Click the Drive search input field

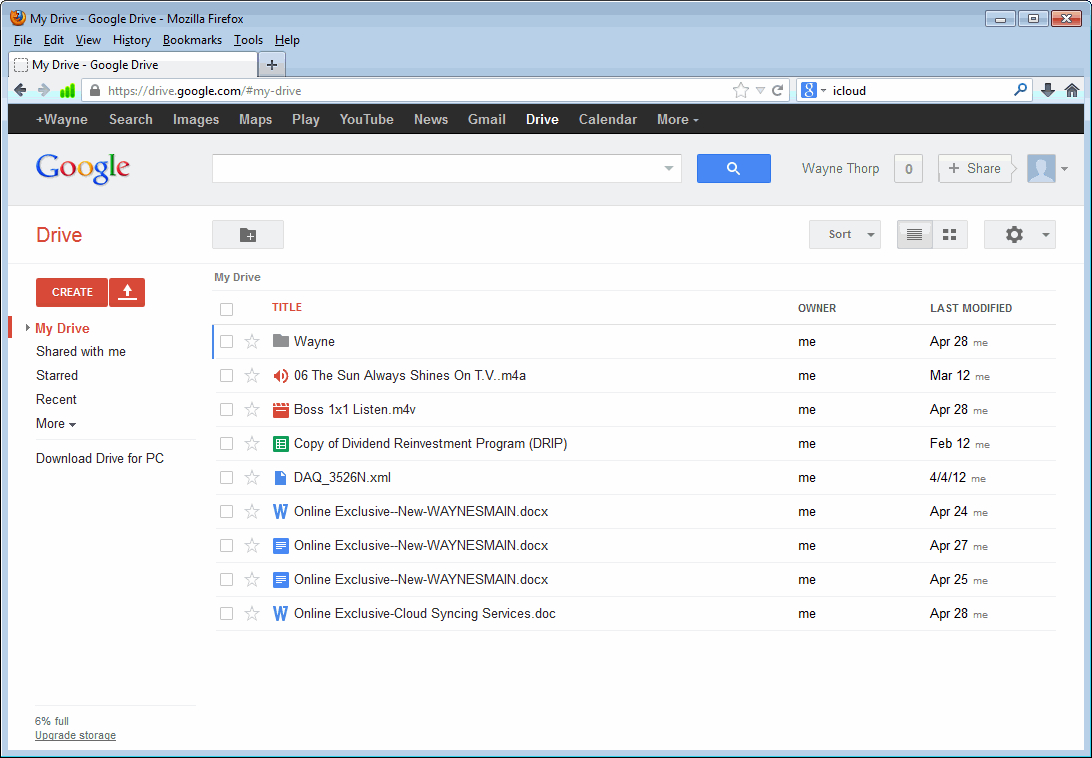point(437,169)
